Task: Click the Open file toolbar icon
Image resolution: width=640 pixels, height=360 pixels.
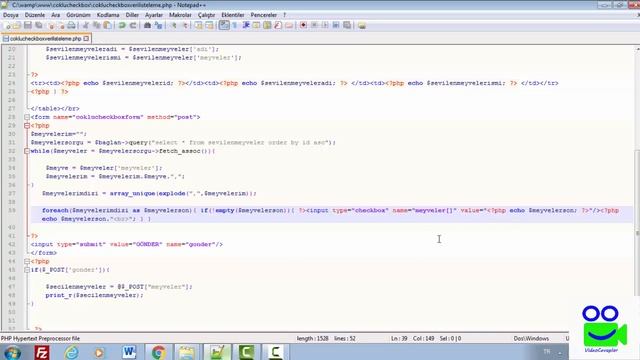Action: click(17, 25)
